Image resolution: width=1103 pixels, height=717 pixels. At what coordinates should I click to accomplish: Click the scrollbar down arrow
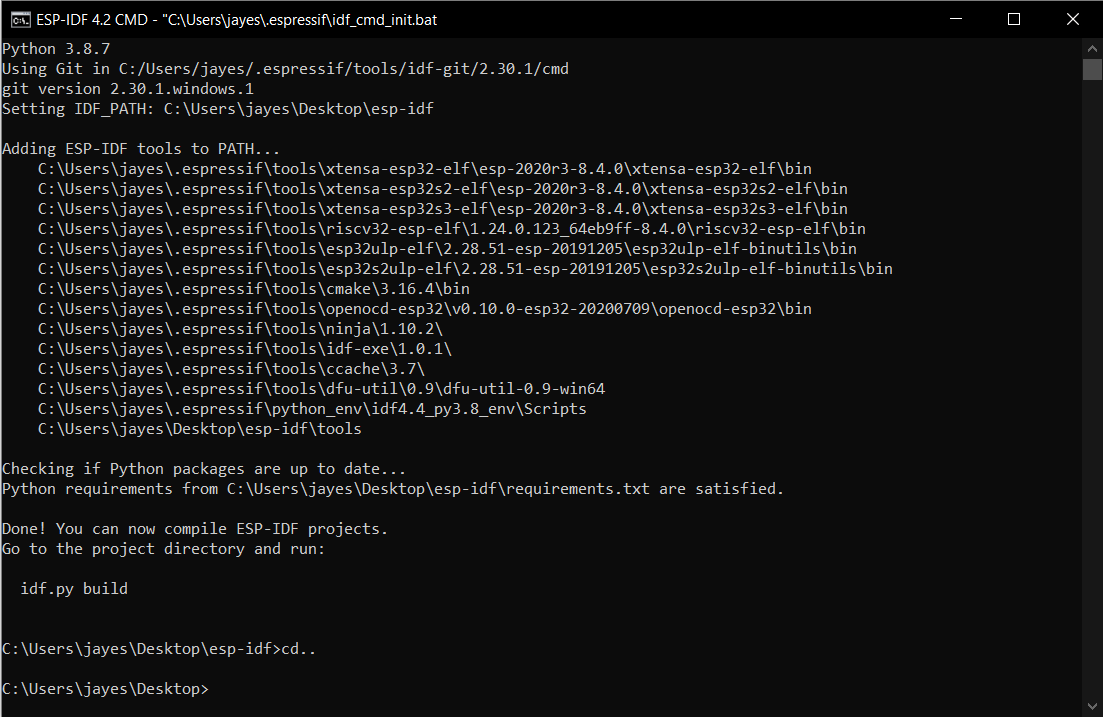[1092, 706]
